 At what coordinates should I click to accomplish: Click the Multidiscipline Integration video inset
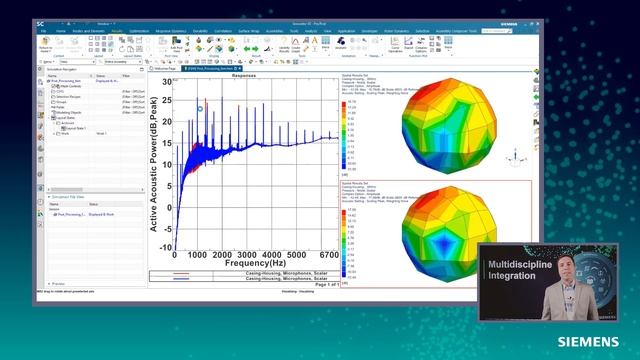[547, 282]
